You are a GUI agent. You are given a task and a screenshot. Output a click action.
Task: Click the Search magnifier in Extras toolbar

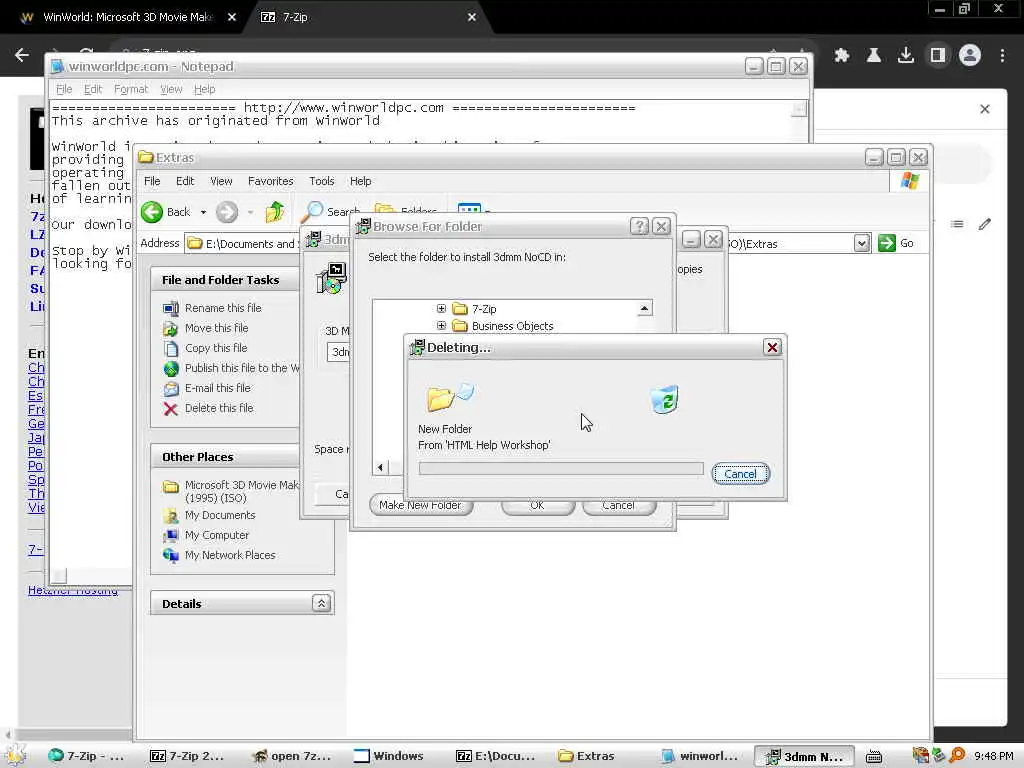click(x=312, y=211)
